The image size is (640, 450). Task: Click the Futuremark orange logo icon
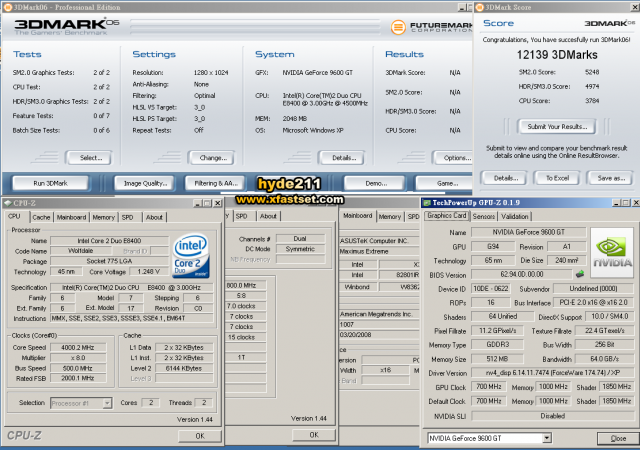(x=398, y=27)
